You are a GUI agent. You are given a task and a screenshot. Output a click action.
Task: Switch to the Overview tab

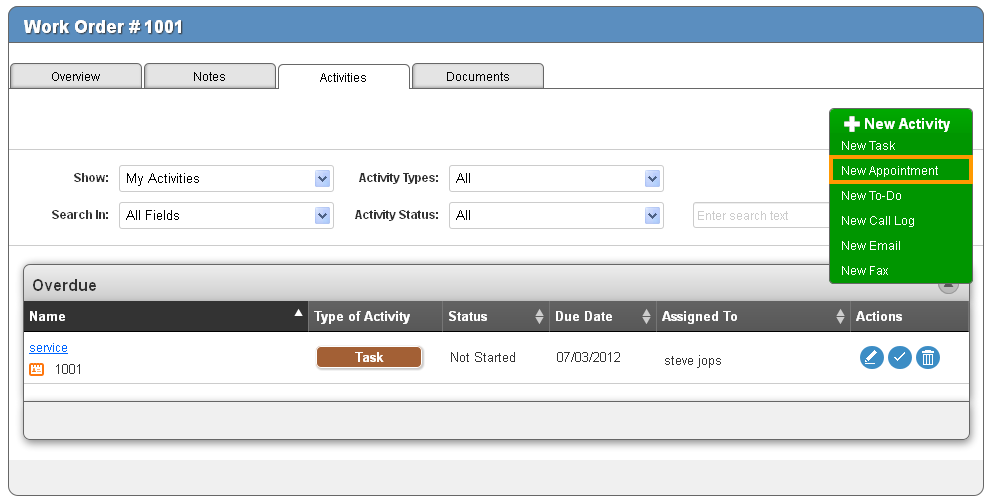coord(76,77)
